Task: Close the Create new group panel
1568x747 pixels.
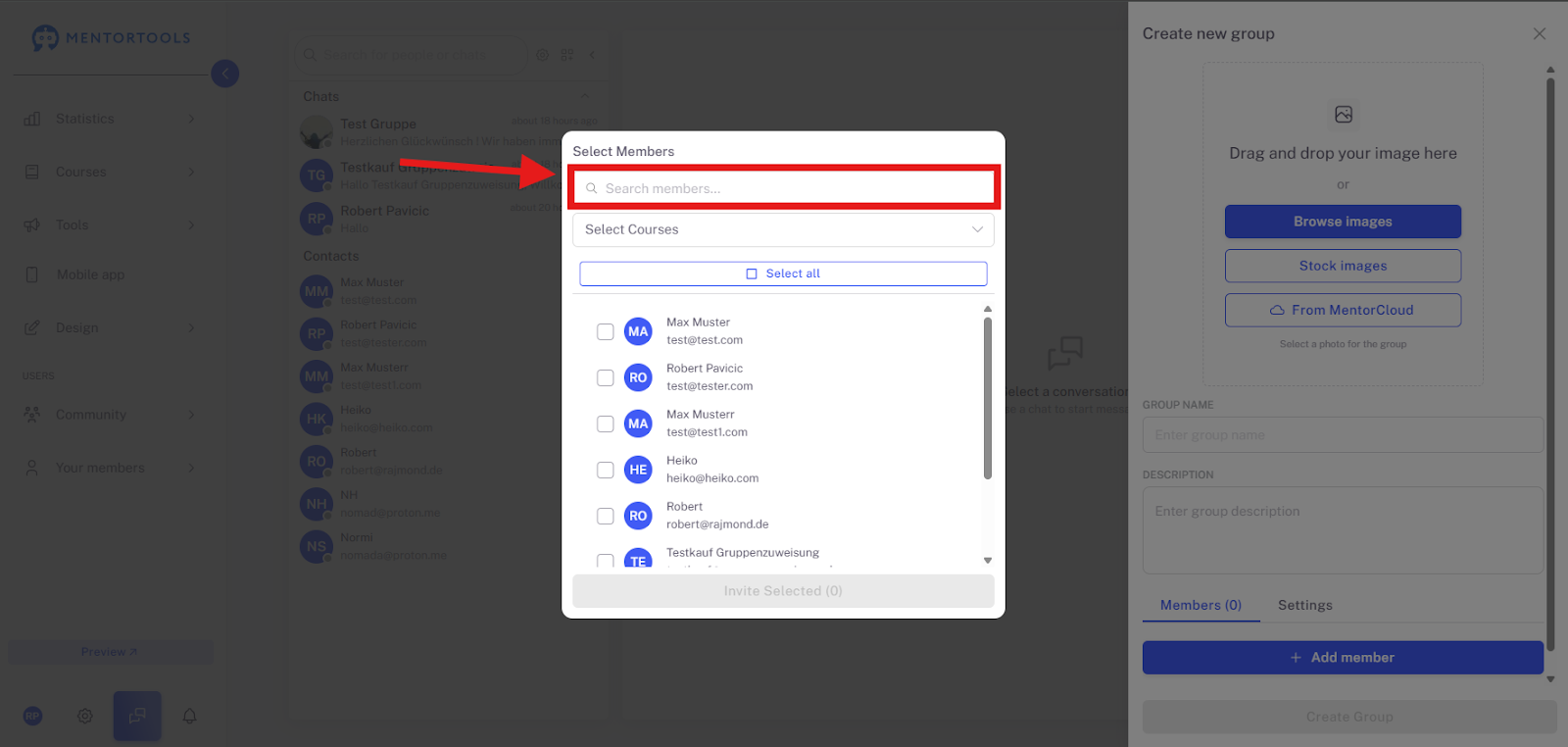Action: click(1540, 33)
